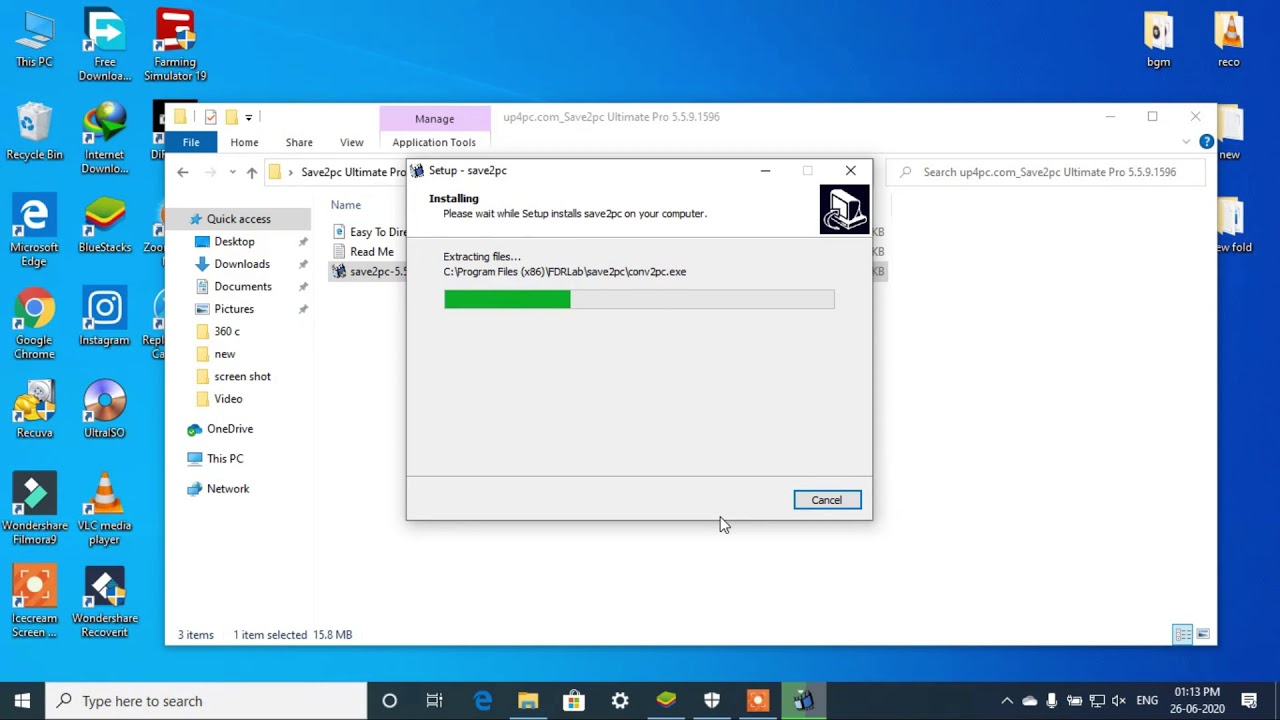
Task: Open Microsoft Store from taskbar
Action: pos(574,701)
